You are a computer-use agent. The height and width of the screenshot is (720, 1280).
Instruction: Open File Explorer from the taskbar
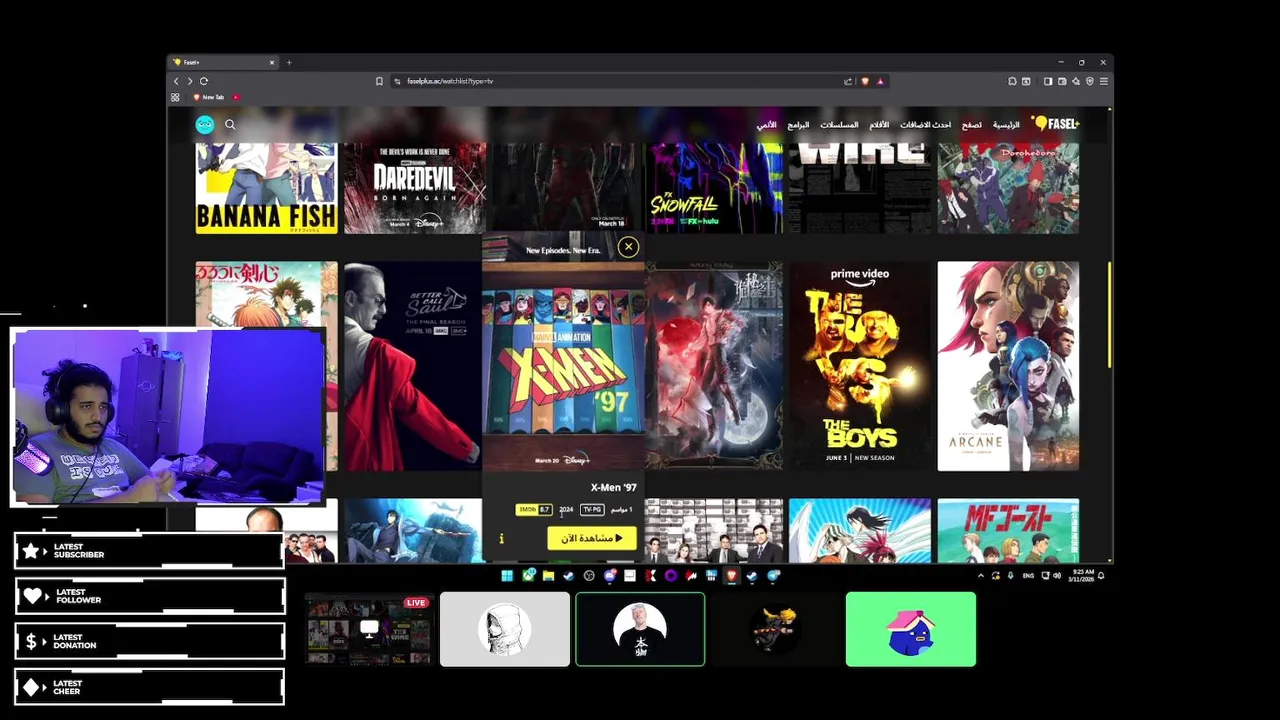tap(548, 575)
